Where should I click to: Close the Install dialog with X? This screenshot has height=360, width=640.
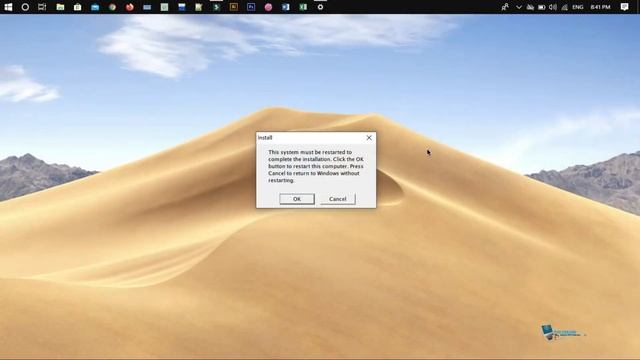[x=369, y=138]
